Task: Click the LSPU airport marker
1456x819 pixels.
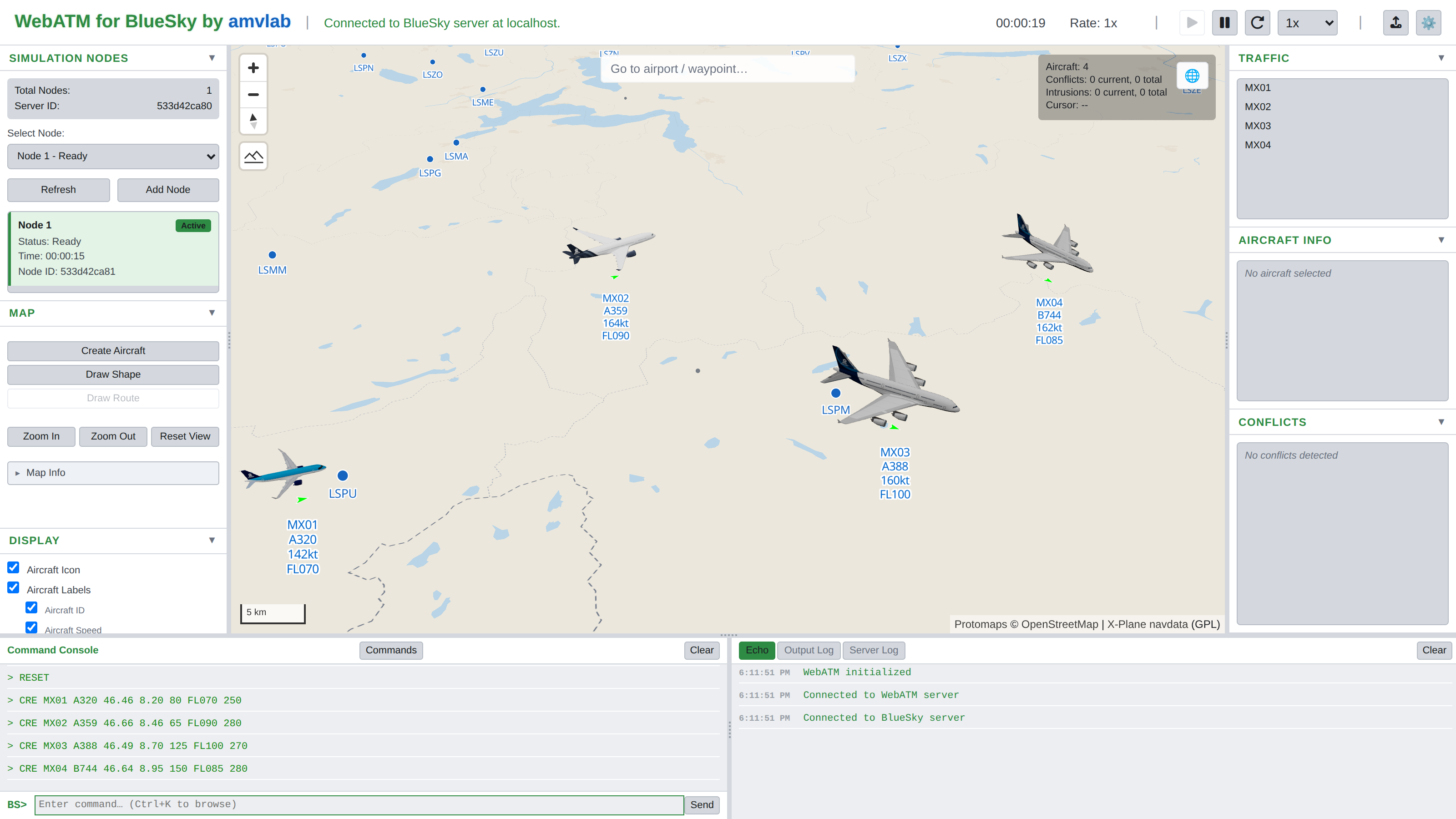Action: pyautogui.click(x=343, y=475)
